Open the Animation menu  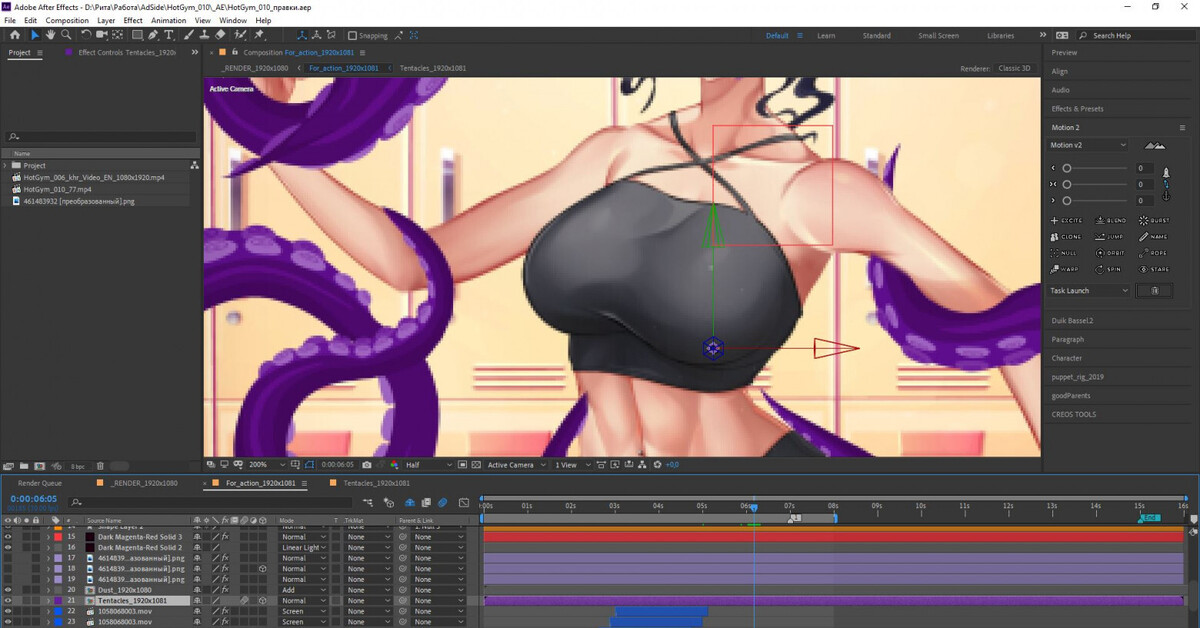167,20
